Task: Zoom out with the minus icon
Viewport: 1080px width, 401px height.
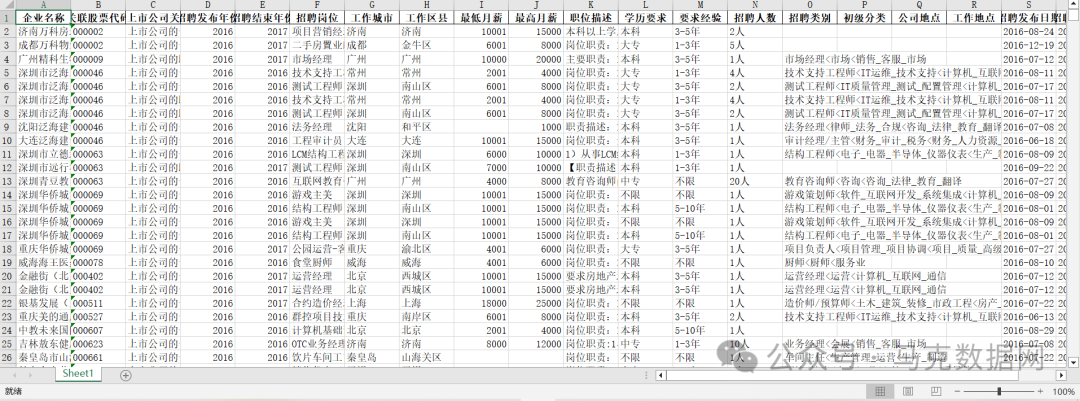Action: point(957,391)
